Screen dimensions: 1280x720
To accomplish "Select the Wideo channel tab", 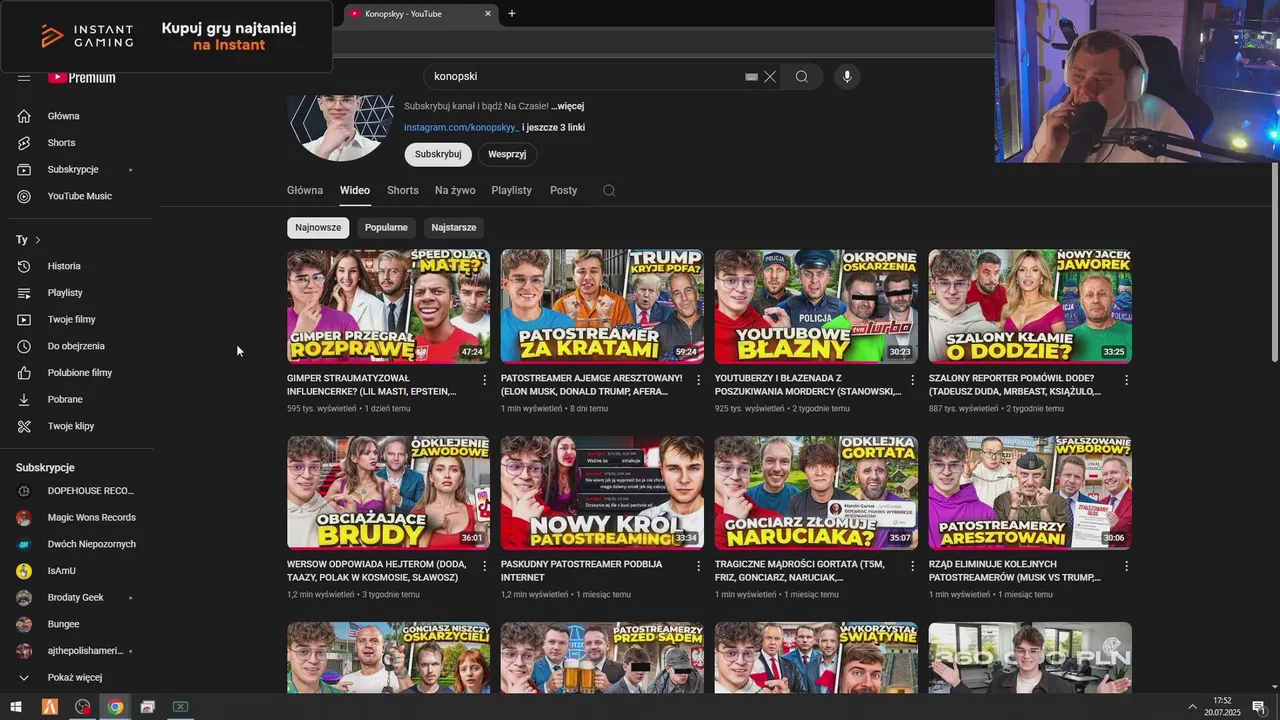I will coord(355,190).
